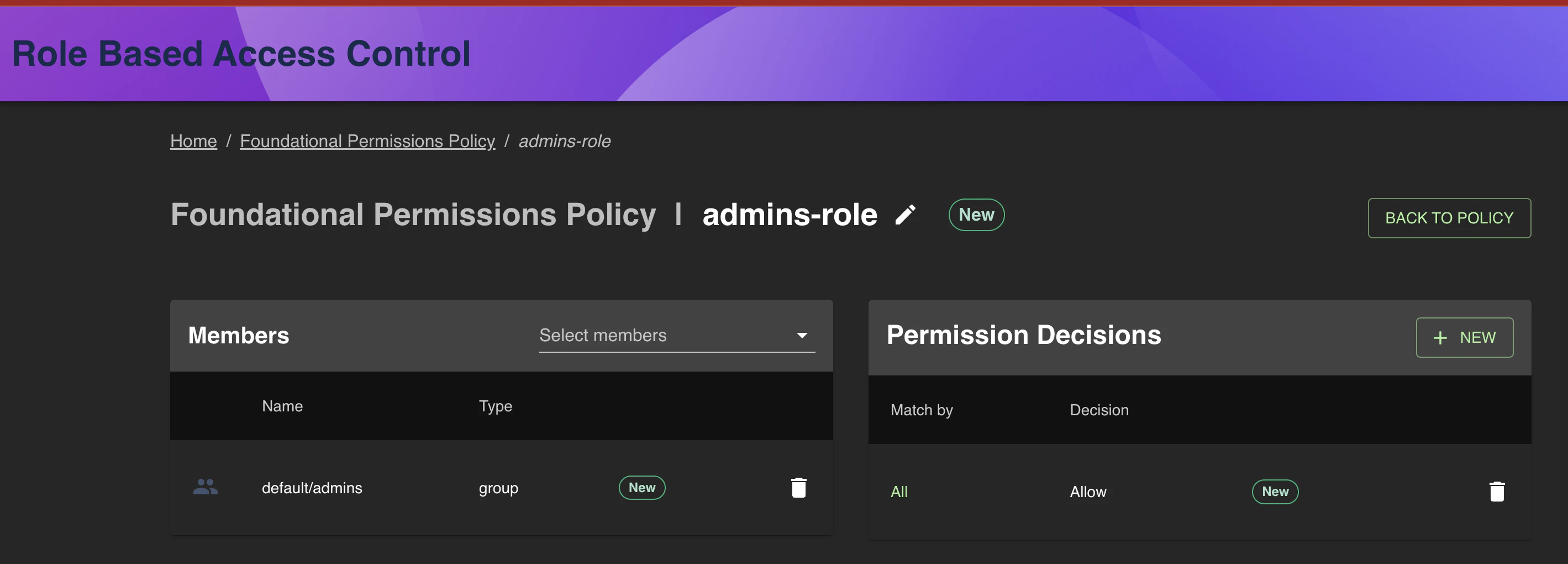
Task: Delete the default/admins member row
Action: click(x=798, y=487)
